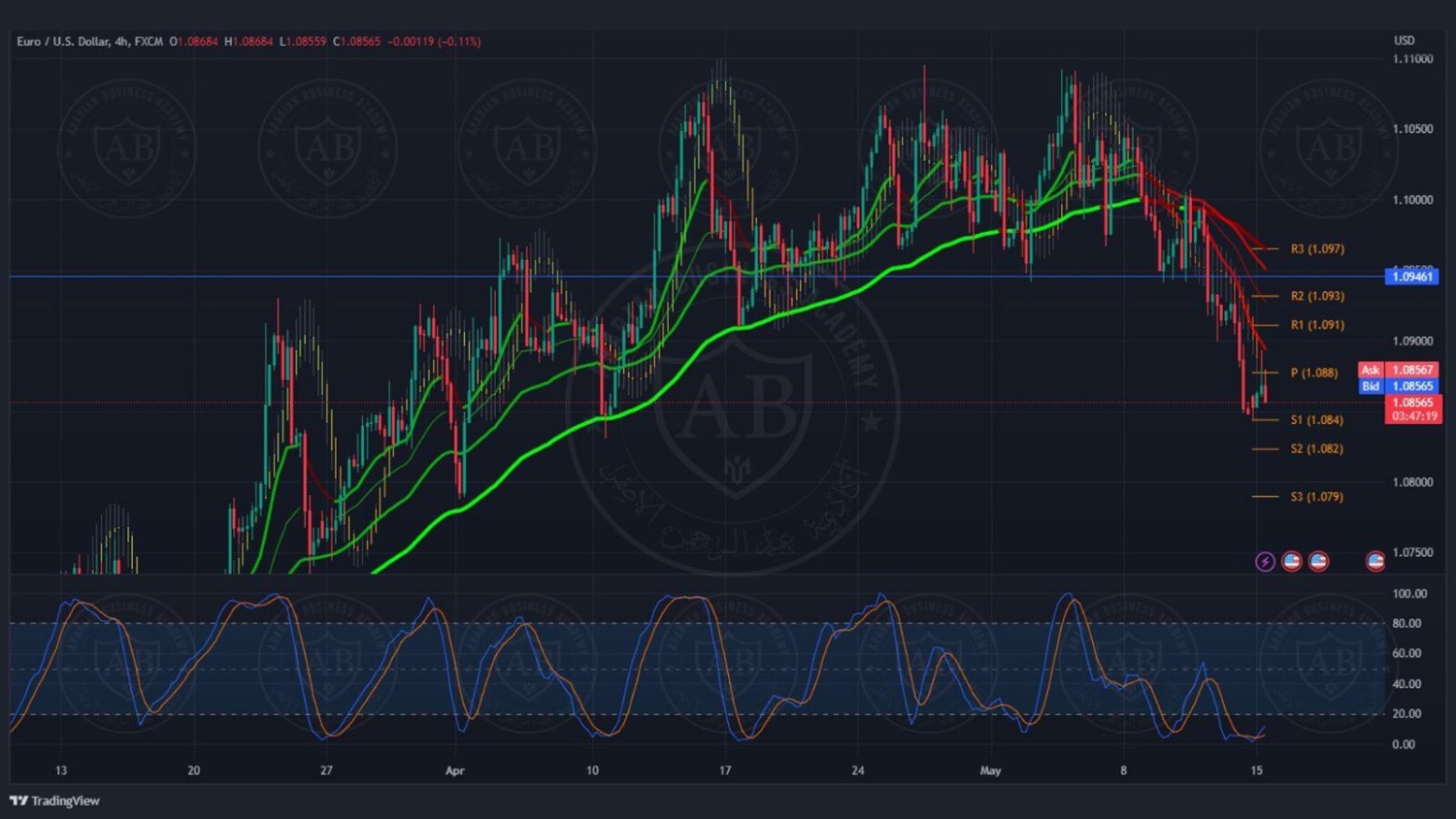Select the blue horizontal line at 1.09461

pyautogui.click(x=697, y=277)
